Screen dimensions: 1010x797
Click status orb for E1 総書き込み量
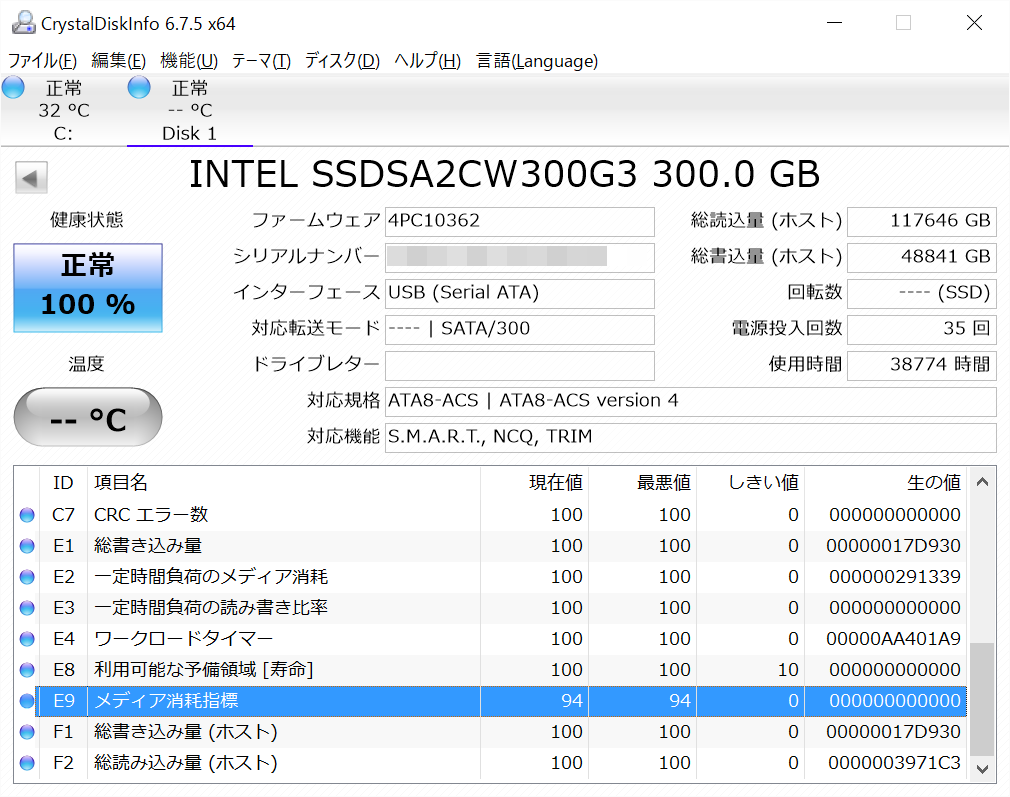(x=26, y=546)
